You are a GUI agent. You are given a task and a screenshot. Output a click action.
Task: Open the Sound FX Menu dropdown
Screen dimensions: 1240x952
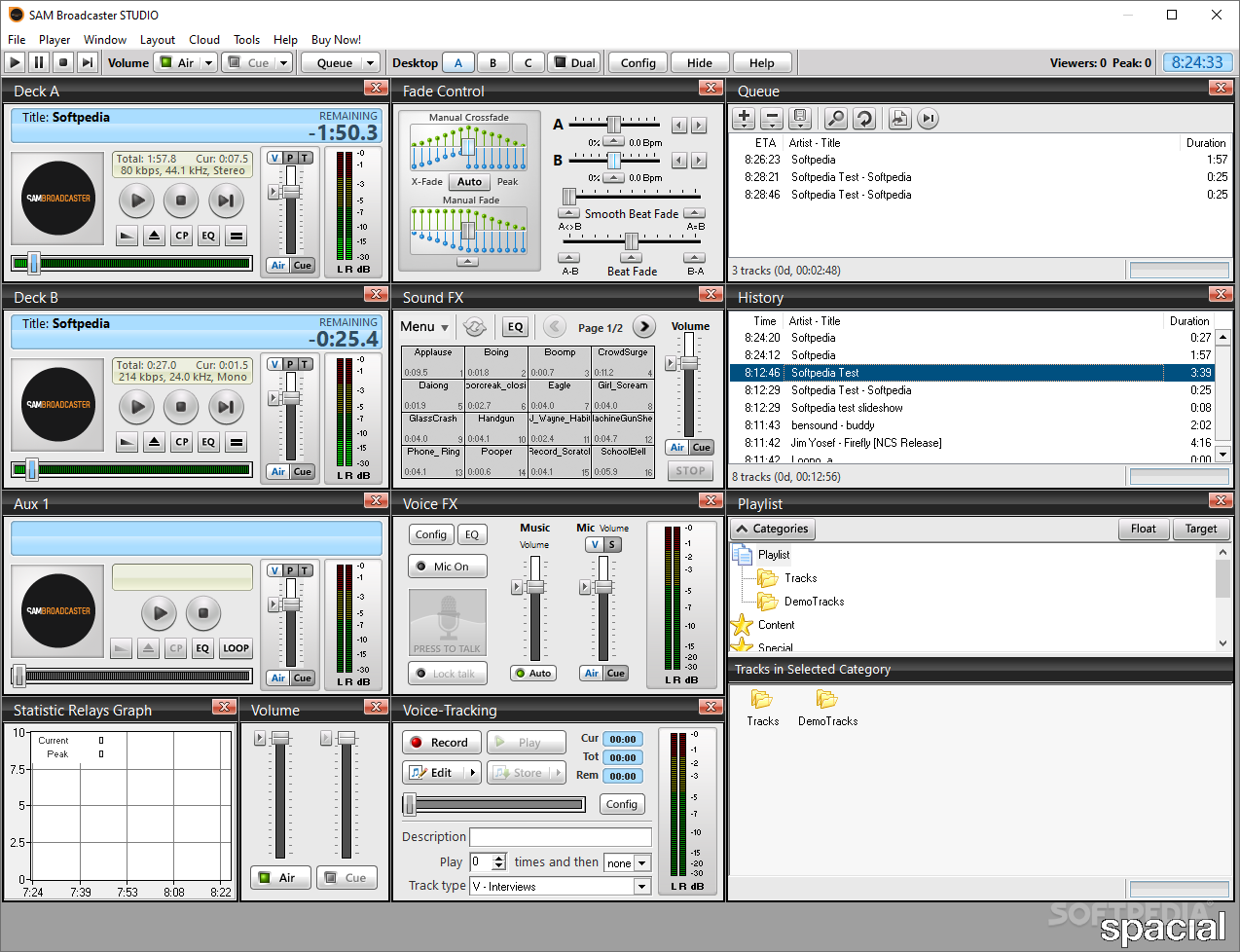(424, 327)
